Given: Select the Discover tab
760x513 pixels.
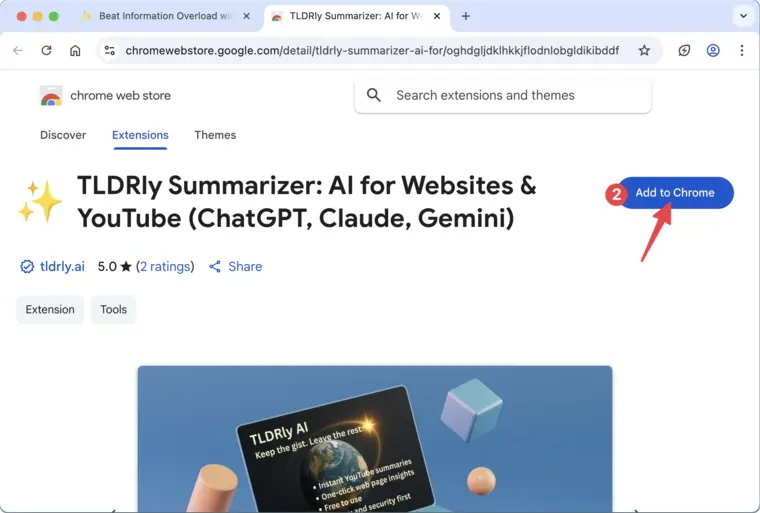Looking at the screenshot, I should (x=63, y=135).
